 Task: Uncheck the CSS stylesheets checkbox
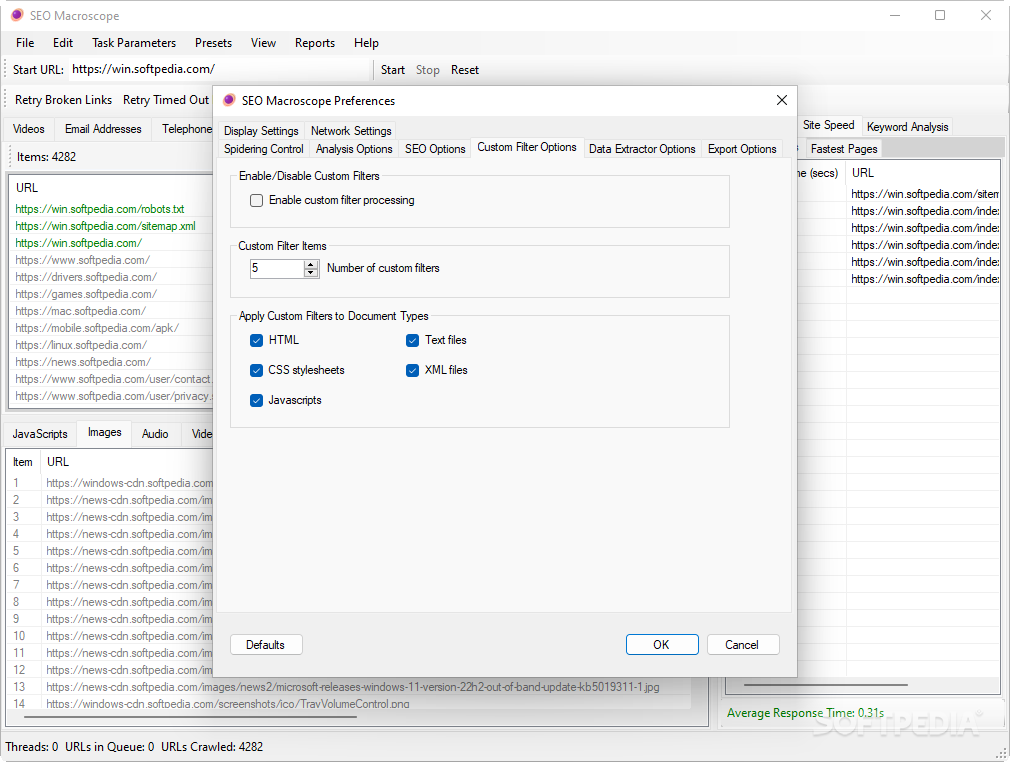click(256, 370)
